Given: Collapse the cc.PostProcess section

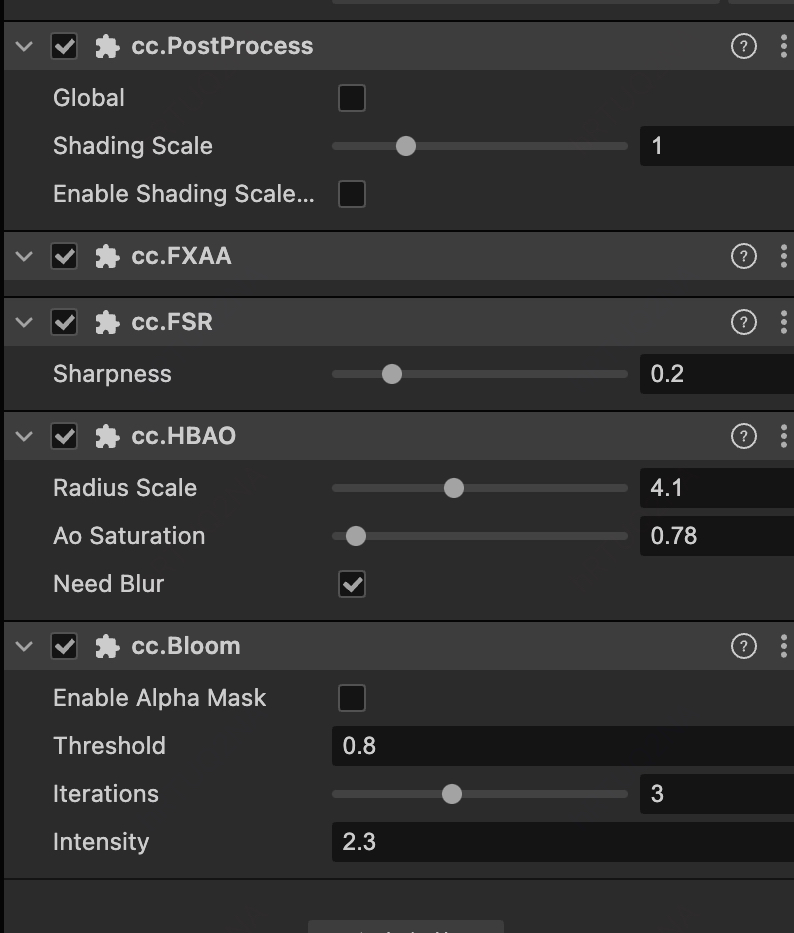Looking at the screenshot, I should 24,46.
